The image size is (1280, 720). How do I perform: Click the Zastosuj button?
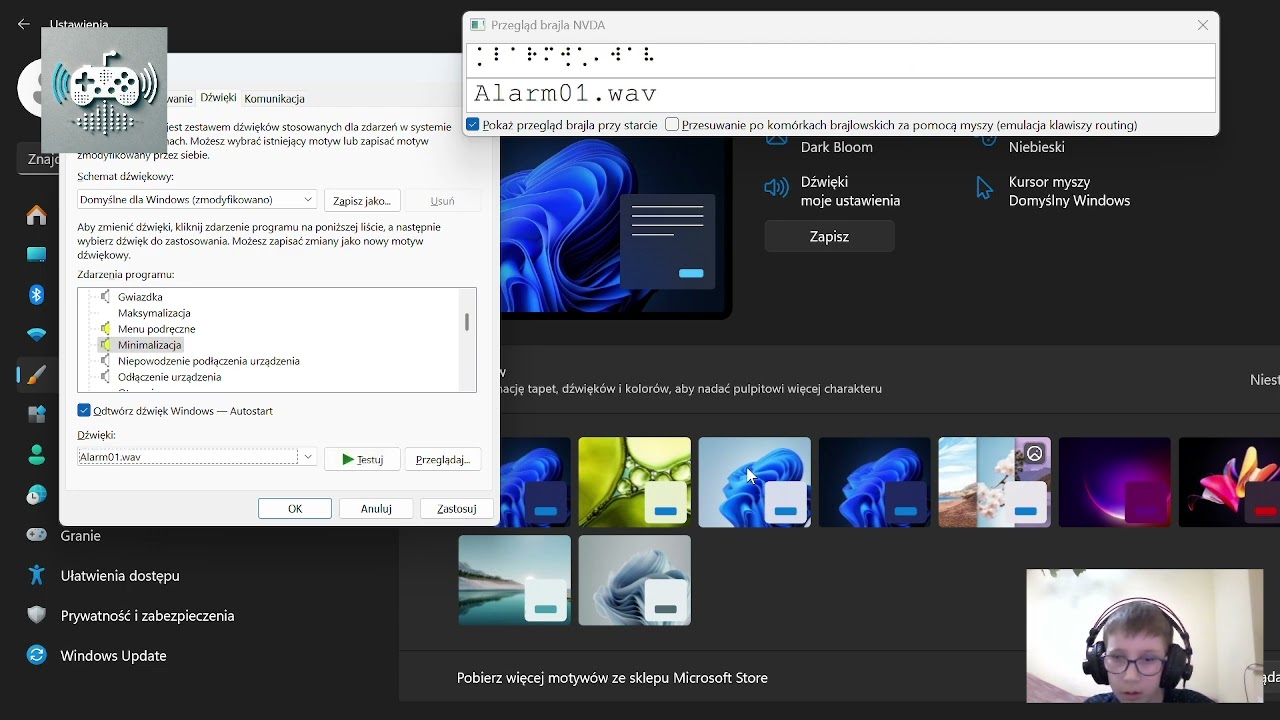tap(457, 509)
